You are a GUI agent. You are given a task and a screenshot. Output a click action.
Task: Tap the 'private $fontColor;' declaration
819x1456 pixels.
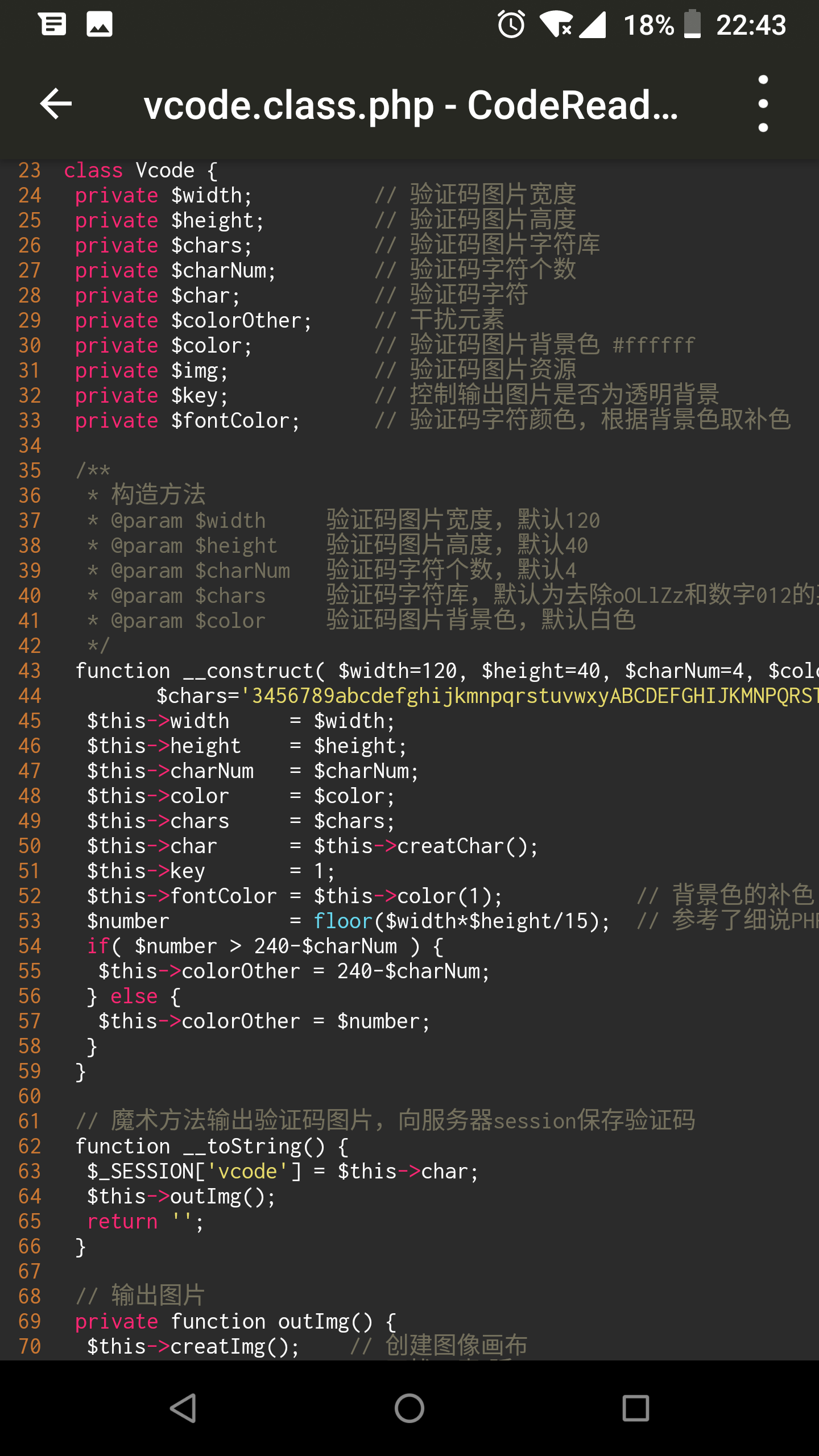point(188,420)
